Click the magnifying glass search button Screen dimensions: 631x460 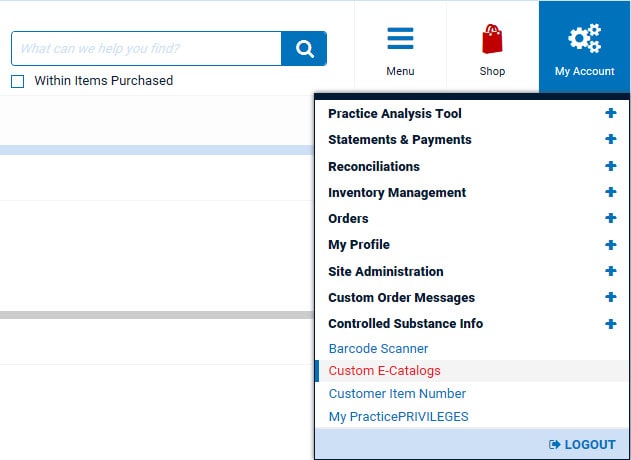click(304, 48)
